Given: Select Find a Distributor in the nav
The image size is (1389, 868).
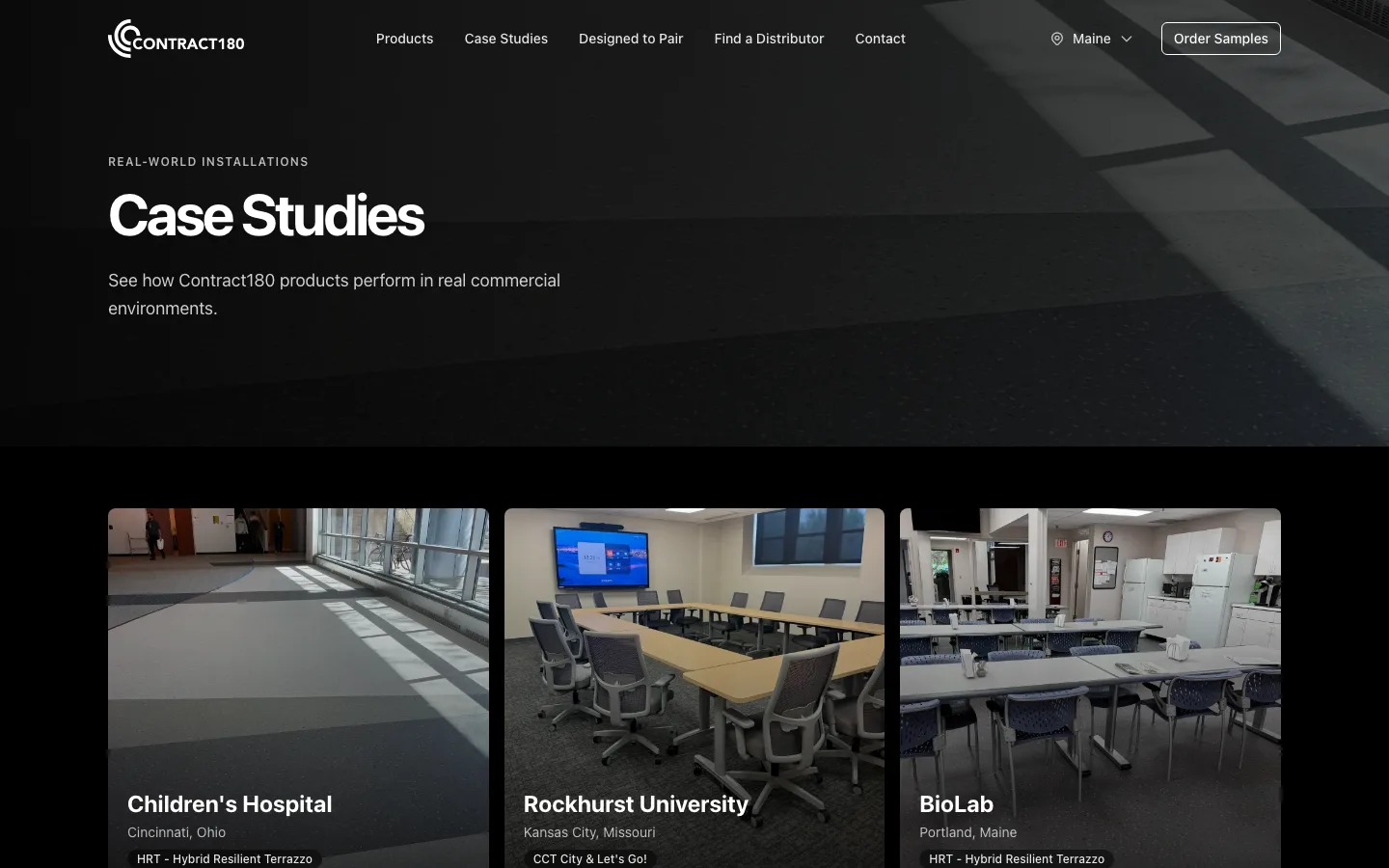Looking at the screenshot, I should pos(769,39).
